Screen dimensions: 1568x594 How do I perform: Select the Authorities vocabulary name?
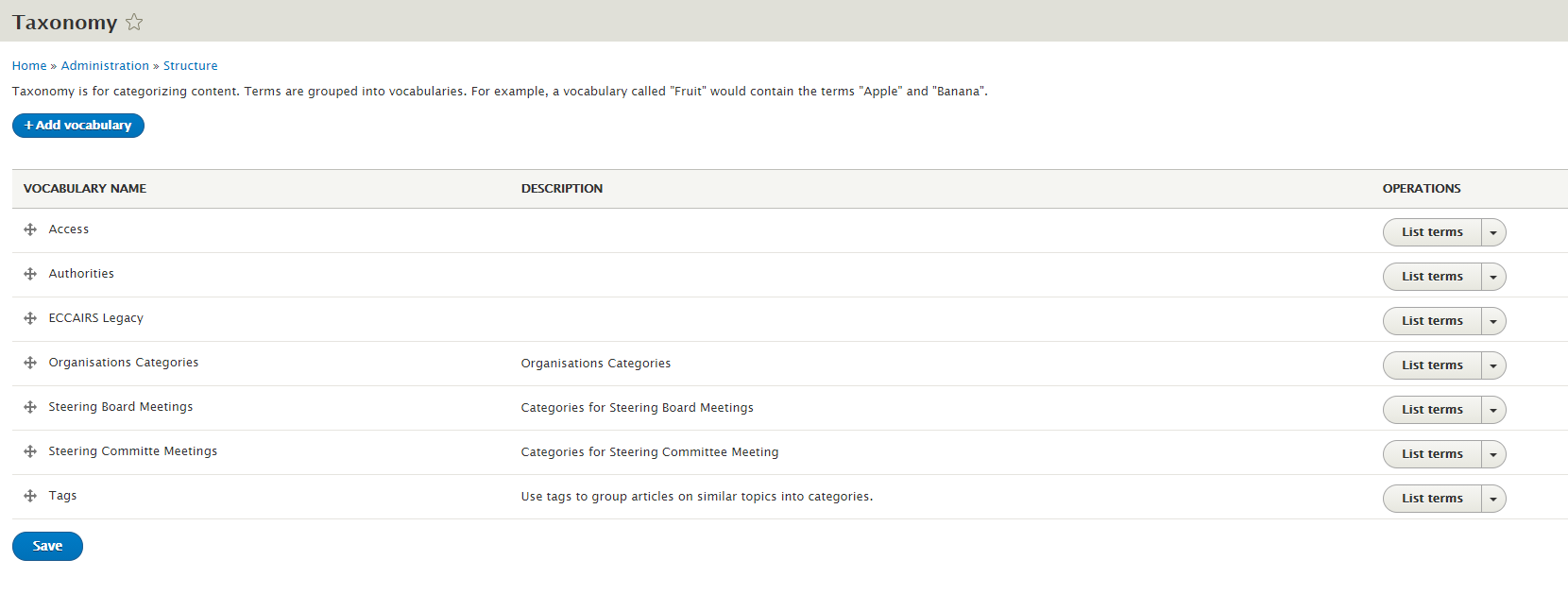pos(81,274)
